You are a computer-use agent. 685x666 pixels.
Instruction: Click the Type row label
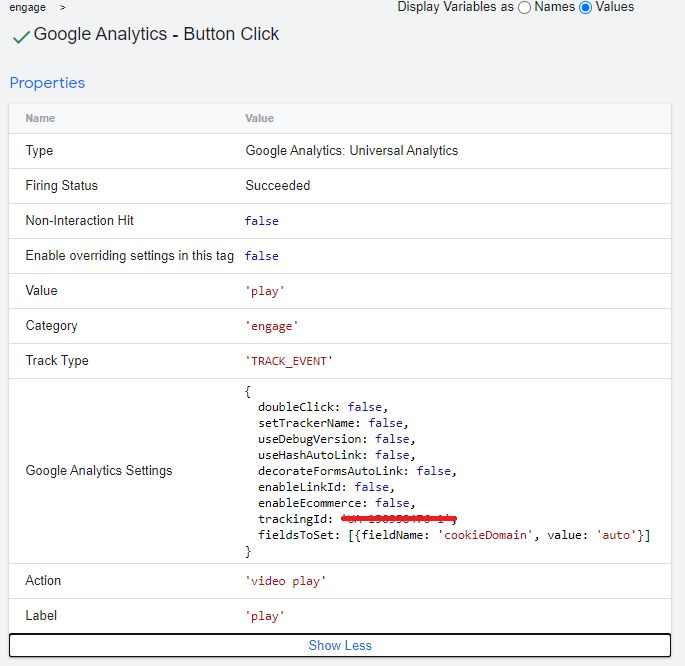39,151
